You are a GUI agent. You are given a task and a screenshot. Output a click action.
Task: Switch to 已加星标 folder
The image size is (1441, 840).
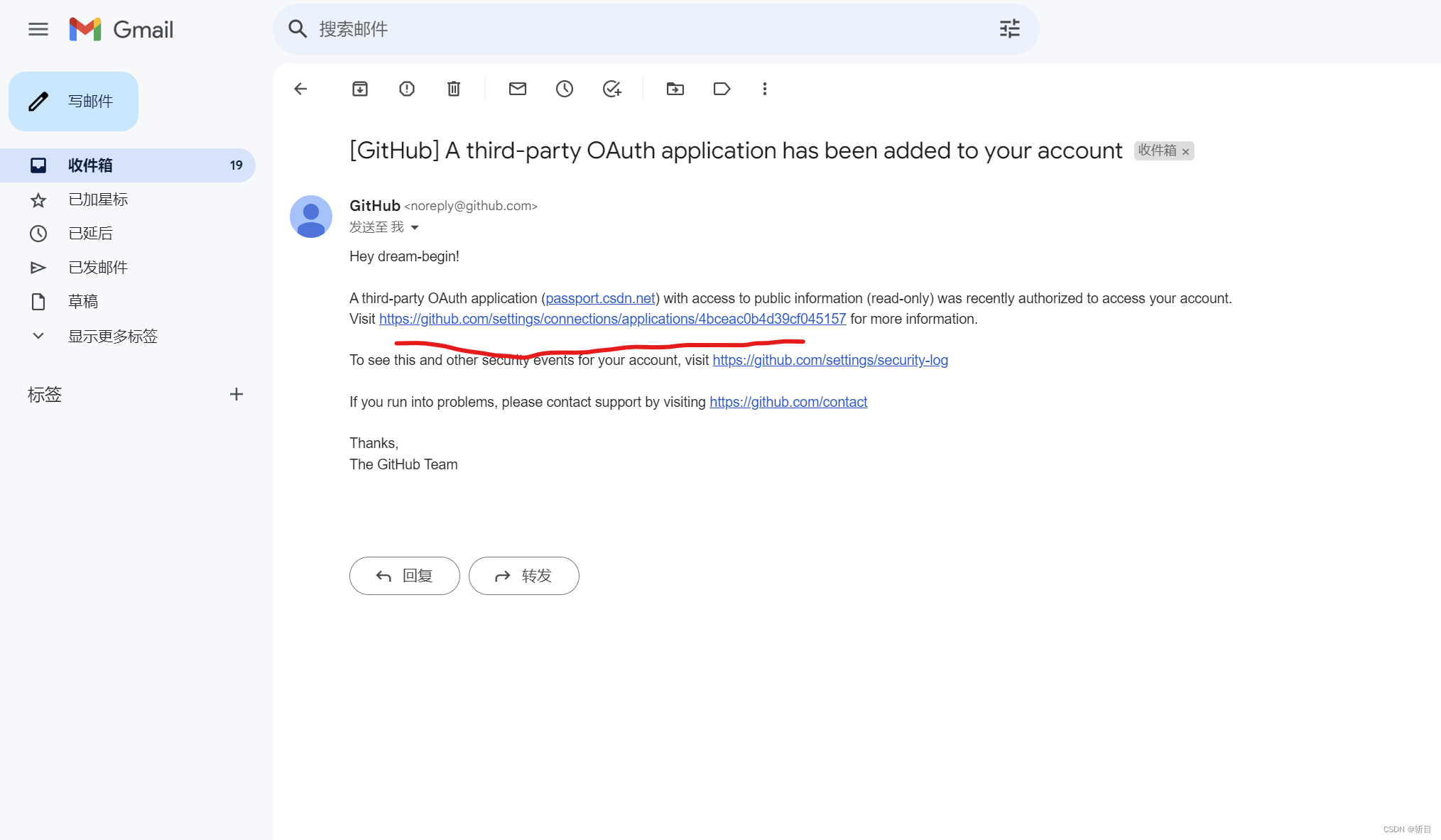point(98,200)
